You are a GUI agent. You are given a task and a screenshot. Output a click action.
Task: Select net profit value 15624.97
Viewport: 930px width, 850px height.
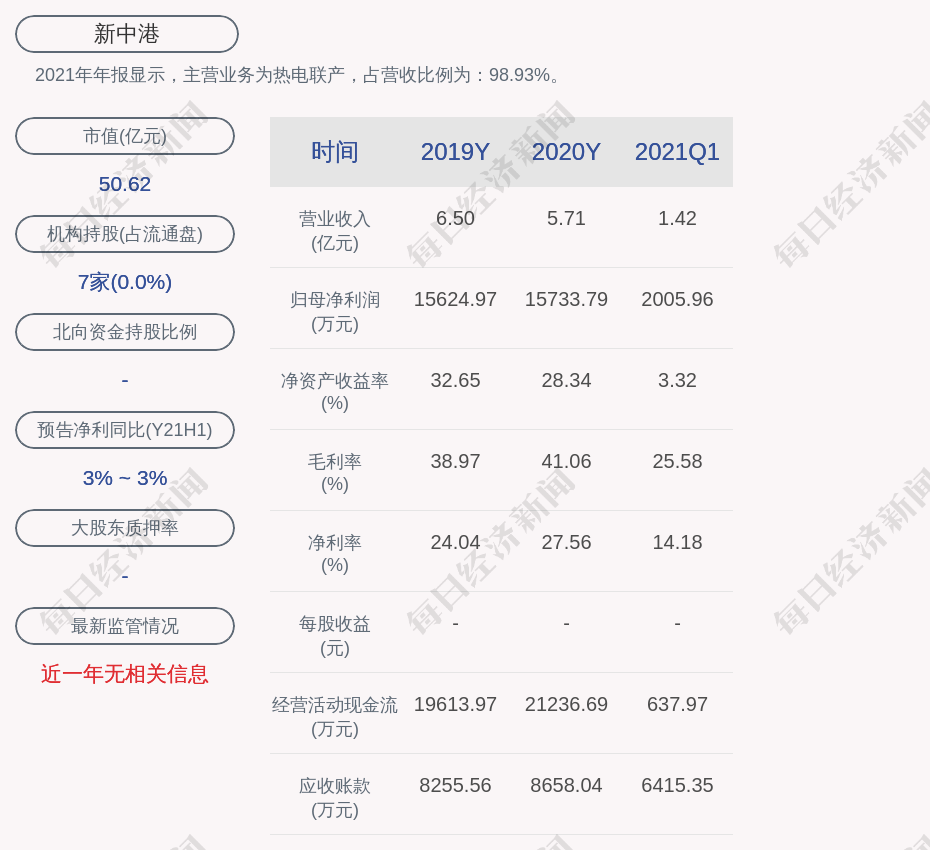point(455,299)
